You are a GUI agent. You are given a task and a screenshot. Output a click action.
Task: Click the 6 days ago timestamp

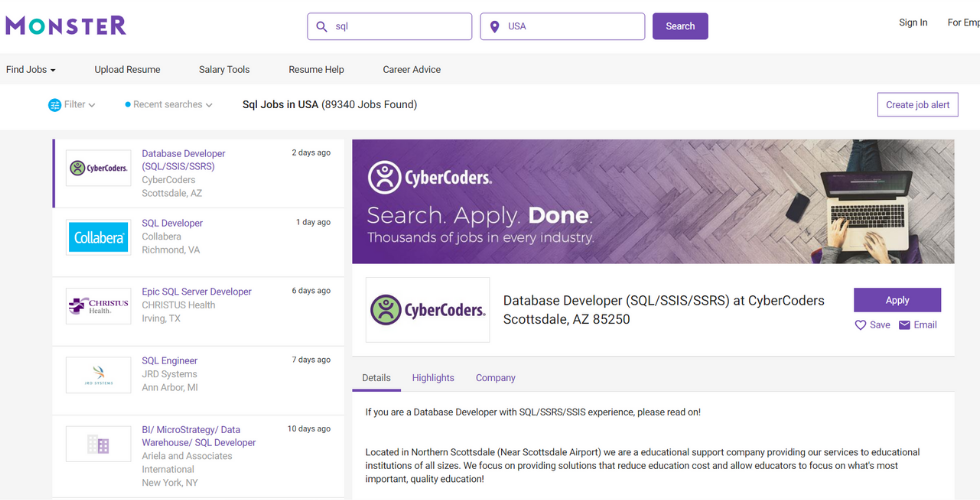(x=311, y=291)
